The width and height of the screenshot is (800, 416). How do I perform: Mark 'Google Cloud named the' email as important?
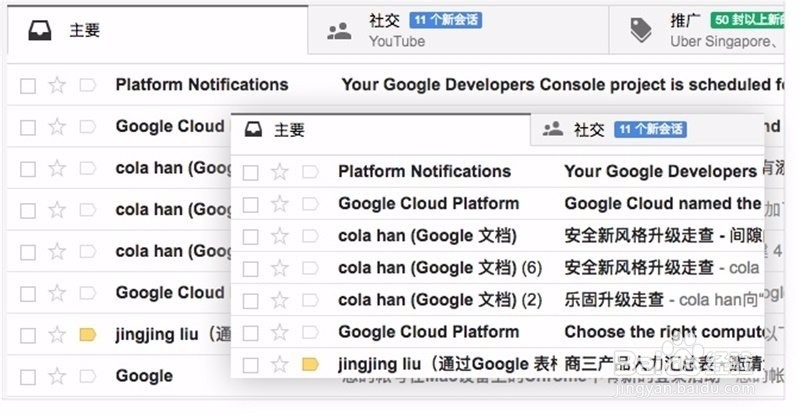pos(310,204)
